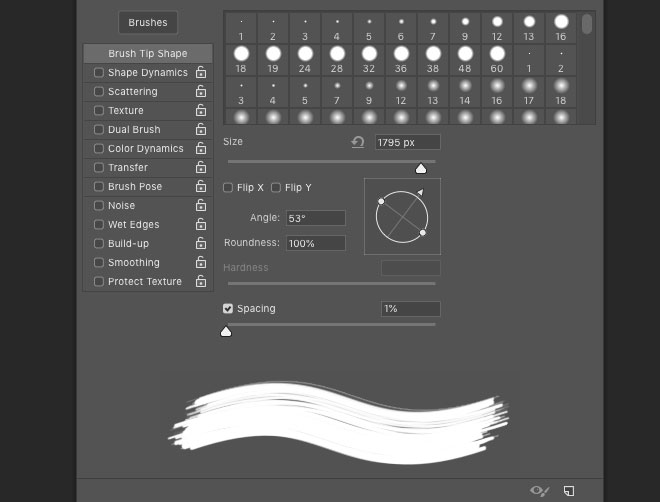The height and width of the screenshot is (502, 660).
Task: Click the lock icon beside Wet Edges
Action: 201,224
